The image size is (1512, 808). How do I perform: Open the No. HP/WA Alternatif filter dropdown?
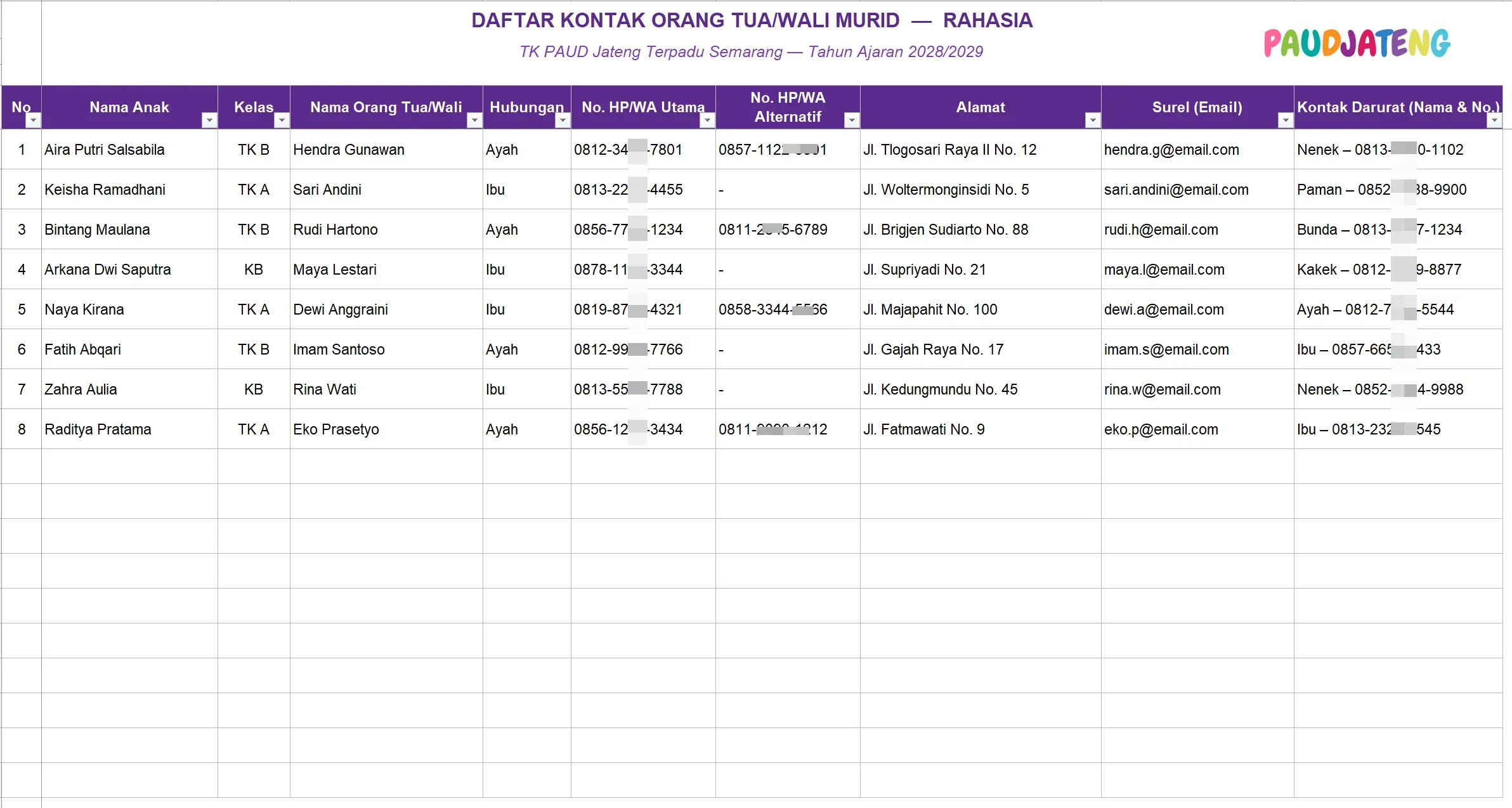852,120
